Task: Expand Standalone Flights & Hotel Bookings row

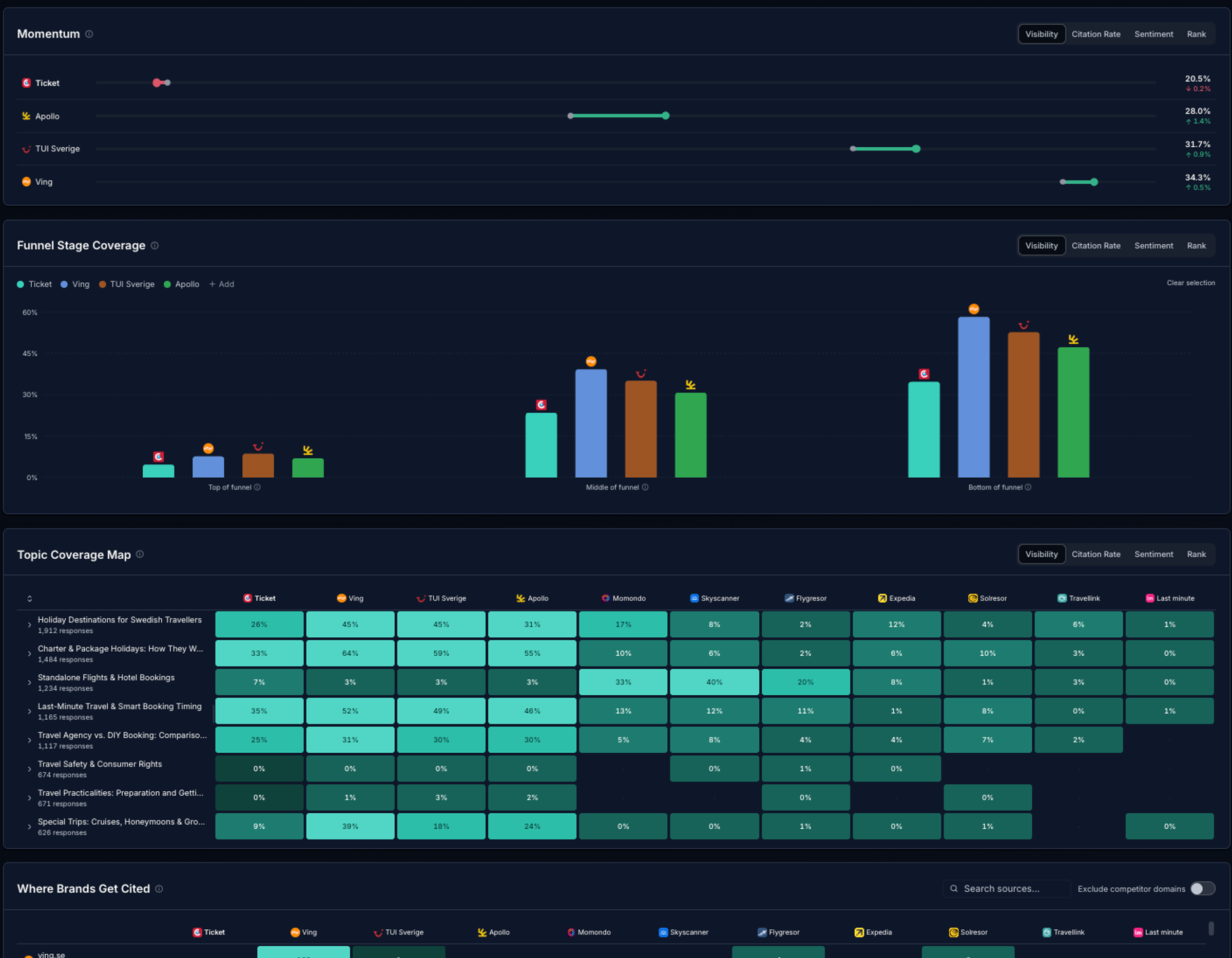Action: coord(29,682)
